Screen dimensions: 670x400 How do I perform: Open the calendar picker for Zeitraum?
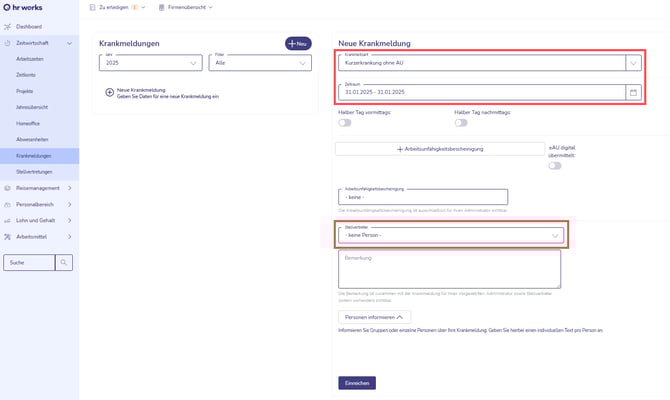(x=632, y=93)
